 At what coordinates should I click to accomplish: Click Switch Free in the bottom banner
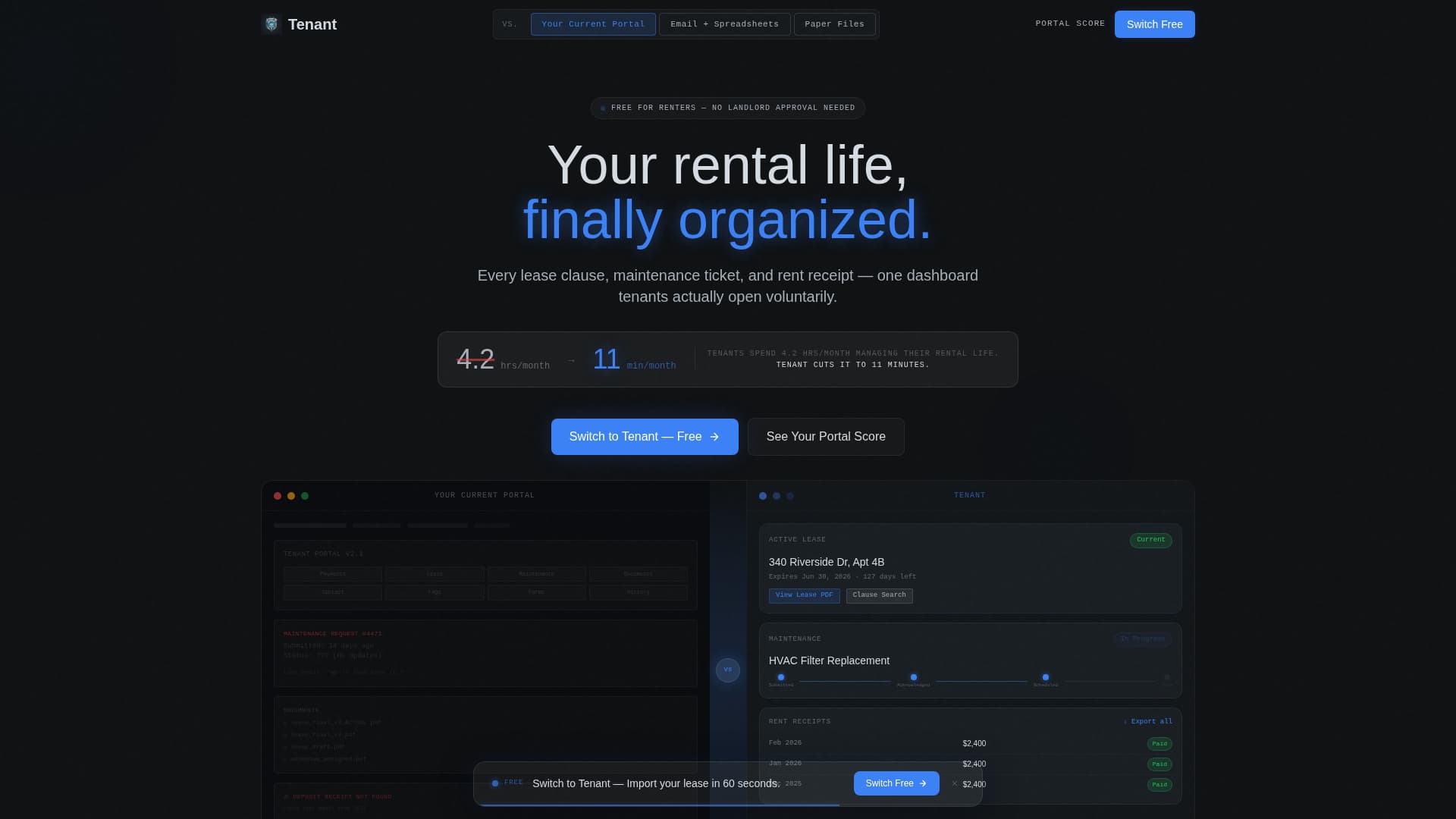click(896, 783)
